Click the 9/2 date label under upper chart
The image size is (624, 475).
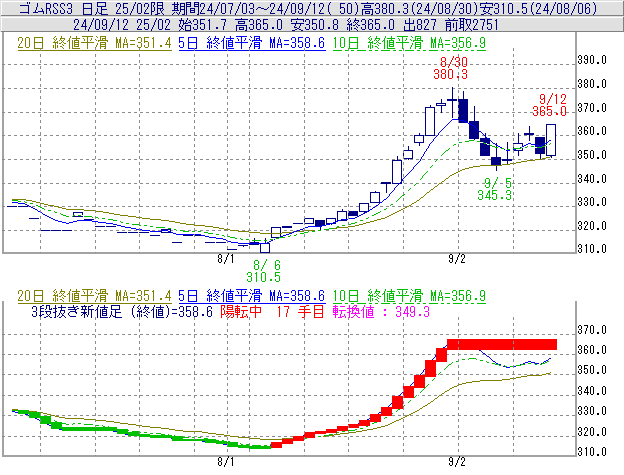457,259
